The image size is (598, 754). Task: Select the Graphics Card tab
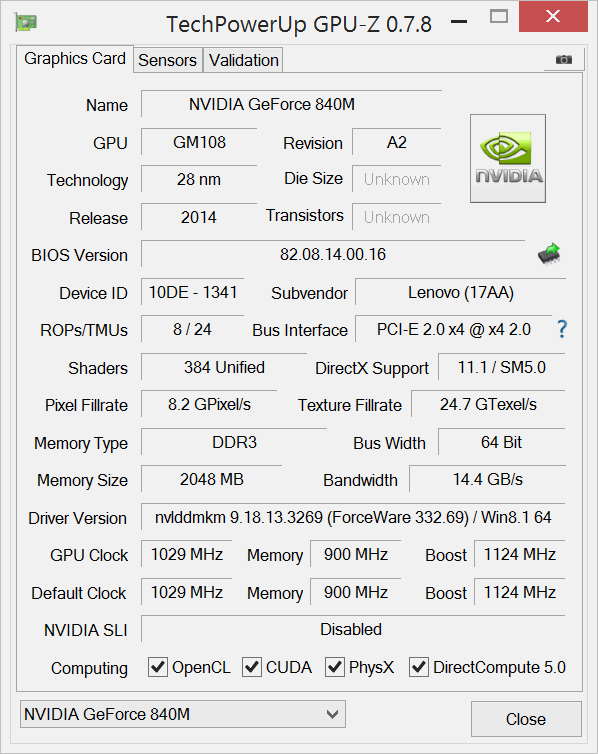(x=75, y=59)
